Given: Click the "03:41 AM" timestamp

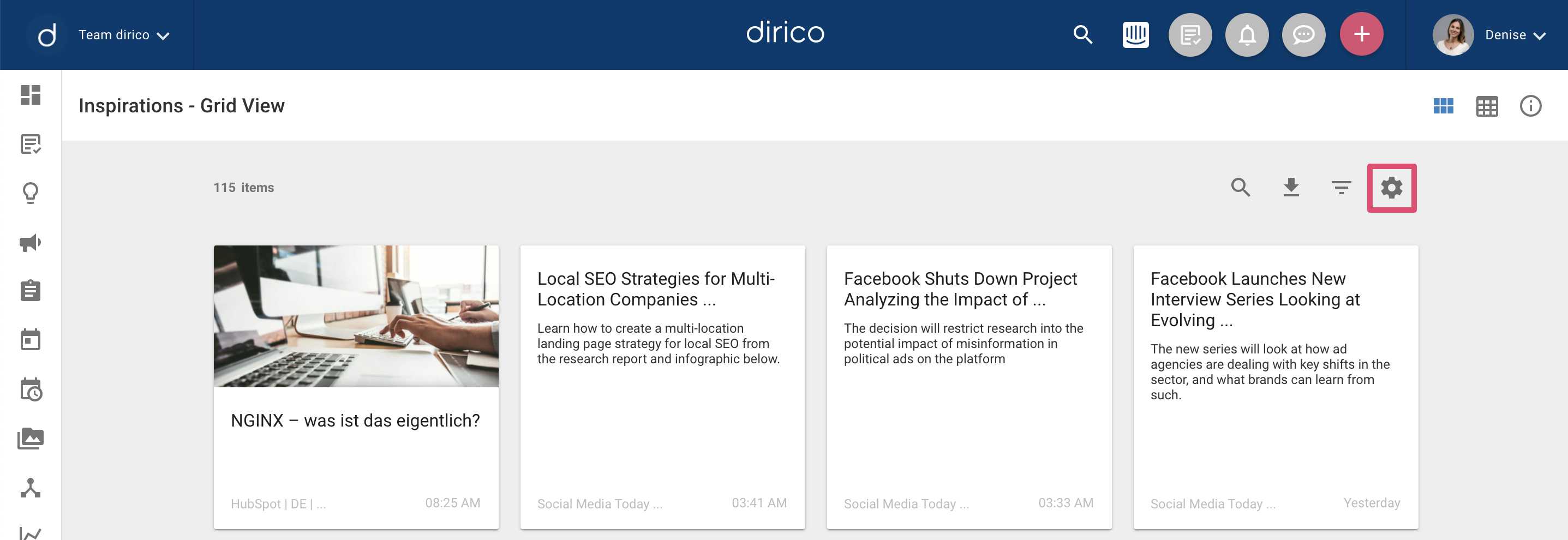Looking at the screenshot, I should pos(759,503).
